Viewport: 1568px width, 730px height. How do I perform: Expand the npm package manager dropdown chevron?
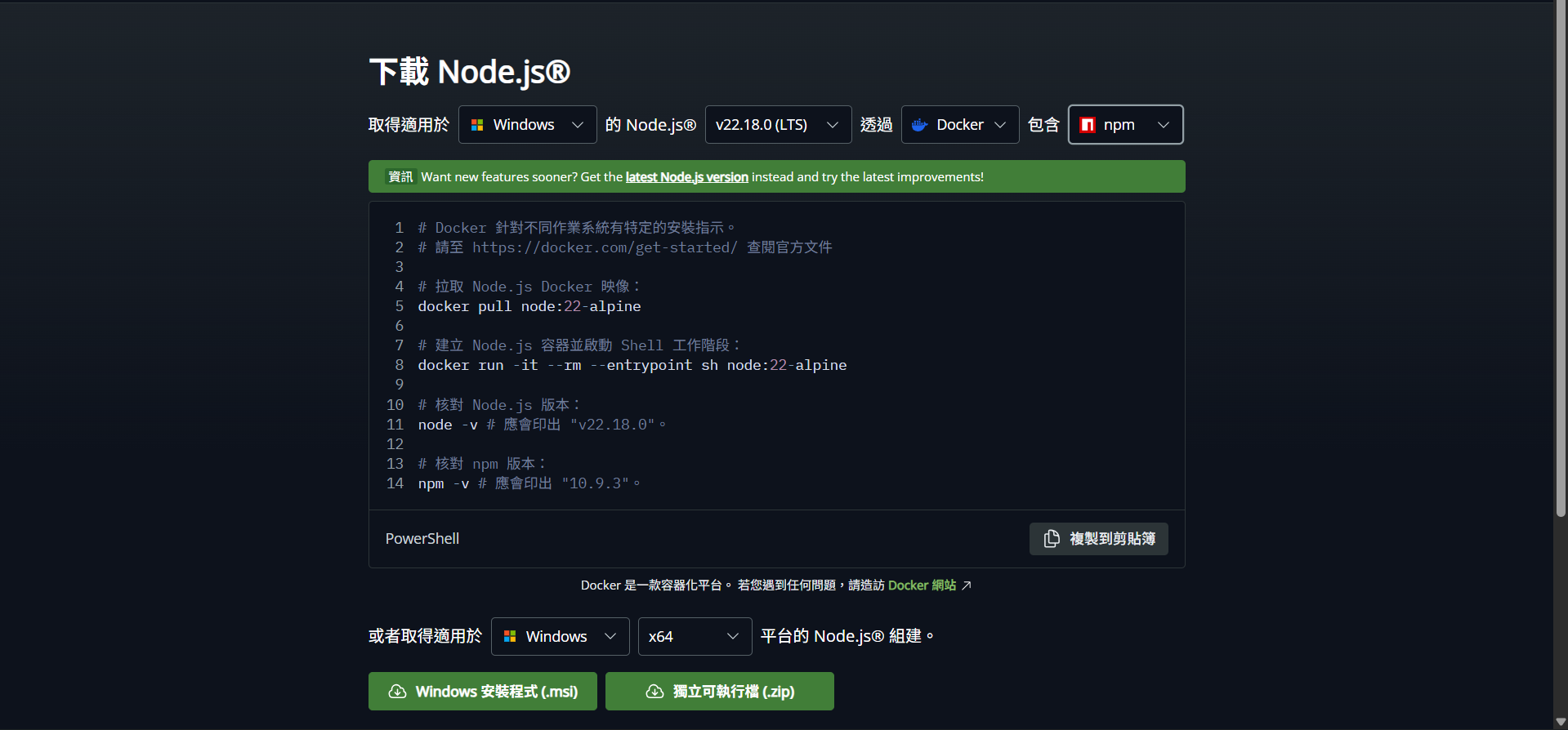1164,125
